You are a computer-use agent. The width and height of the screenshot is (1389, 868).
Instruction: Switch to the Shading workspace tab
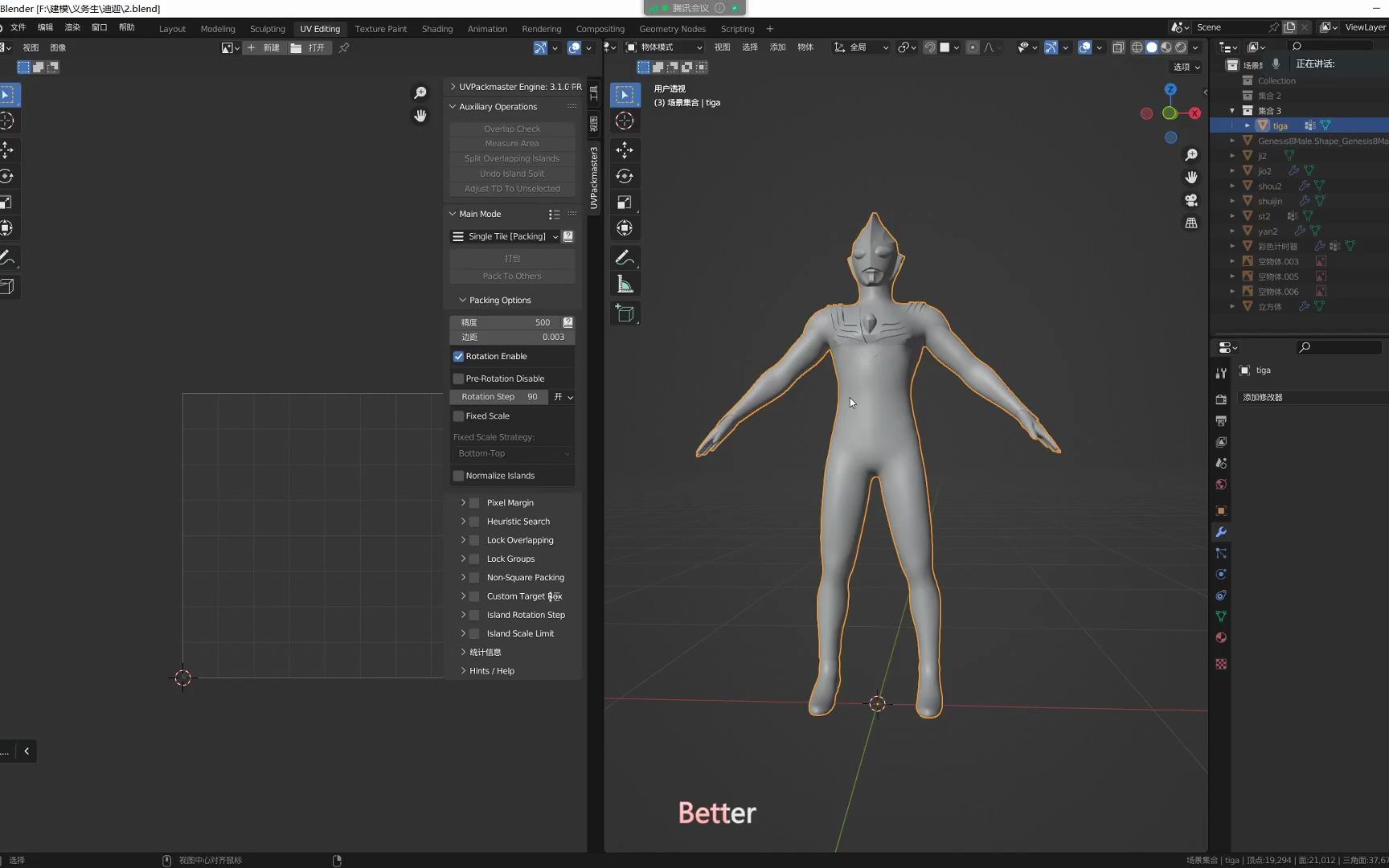coord(437,29)
